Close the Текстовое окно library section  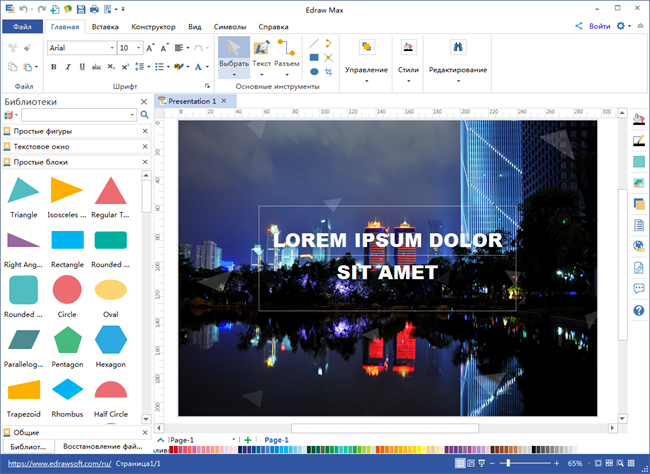pyautogui.click(x=145, y=146)
